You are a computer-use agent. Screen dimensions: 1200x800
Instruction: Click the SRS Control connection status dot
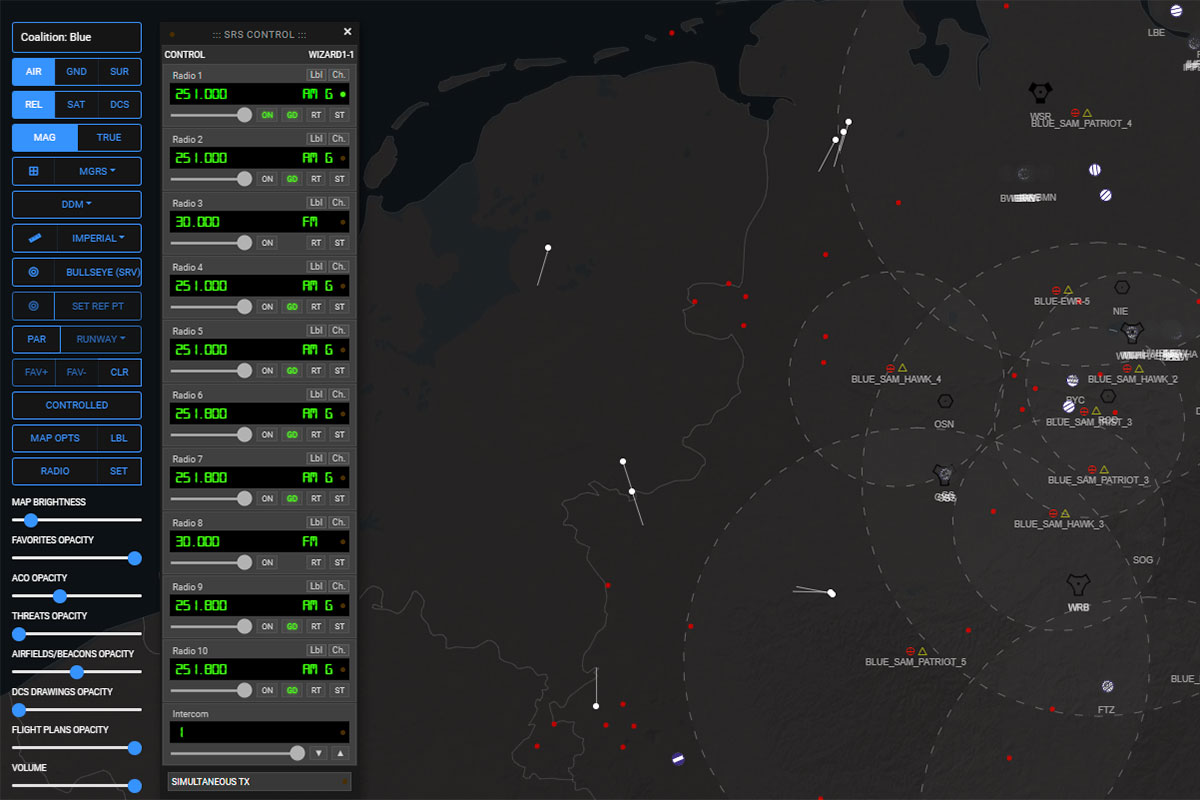click(x=173, y=34)
